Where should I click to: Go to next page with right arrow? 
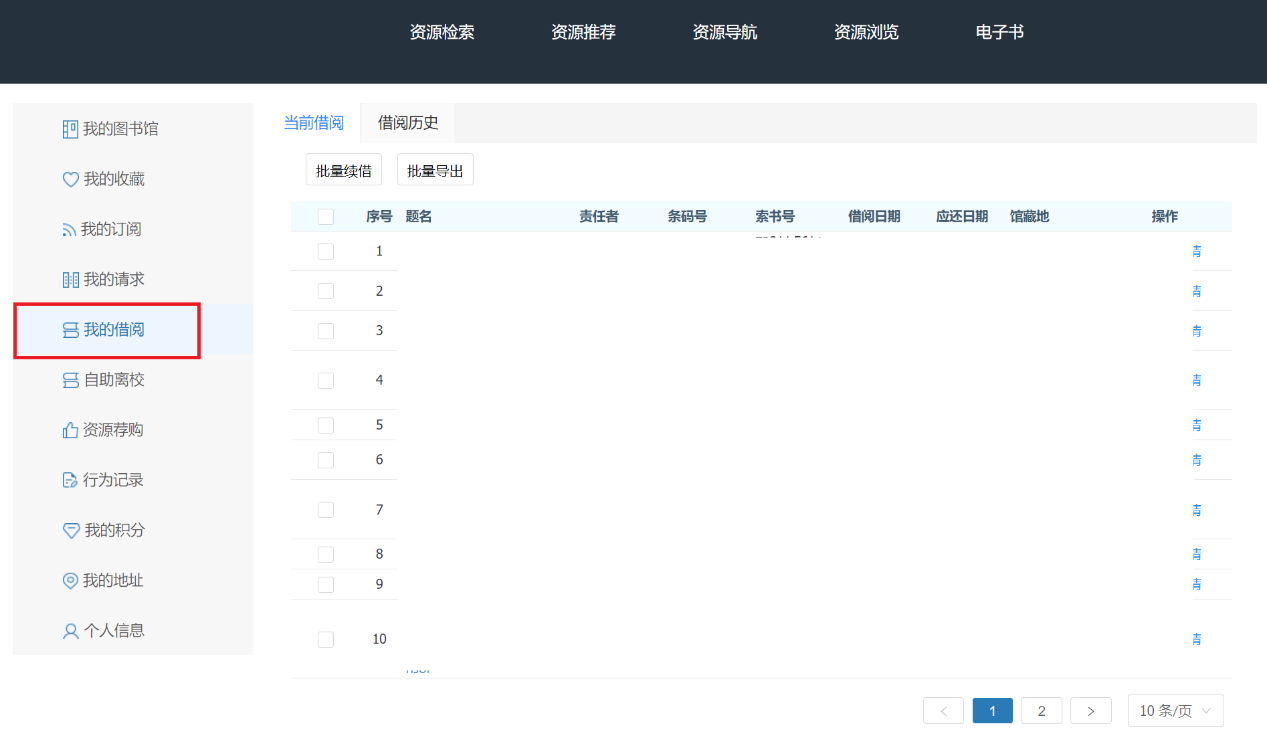[1091, 711]
